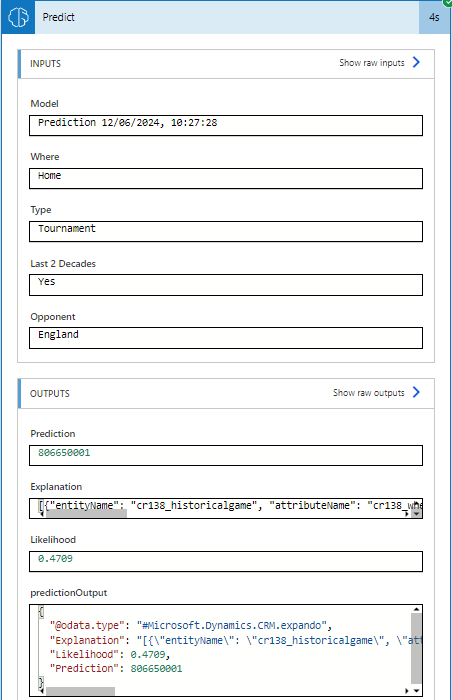The height and width of the screenshot is (700, 452).
Task: Select the Where field showing Home
Action: pyautogui.click(x=226, y=179)
